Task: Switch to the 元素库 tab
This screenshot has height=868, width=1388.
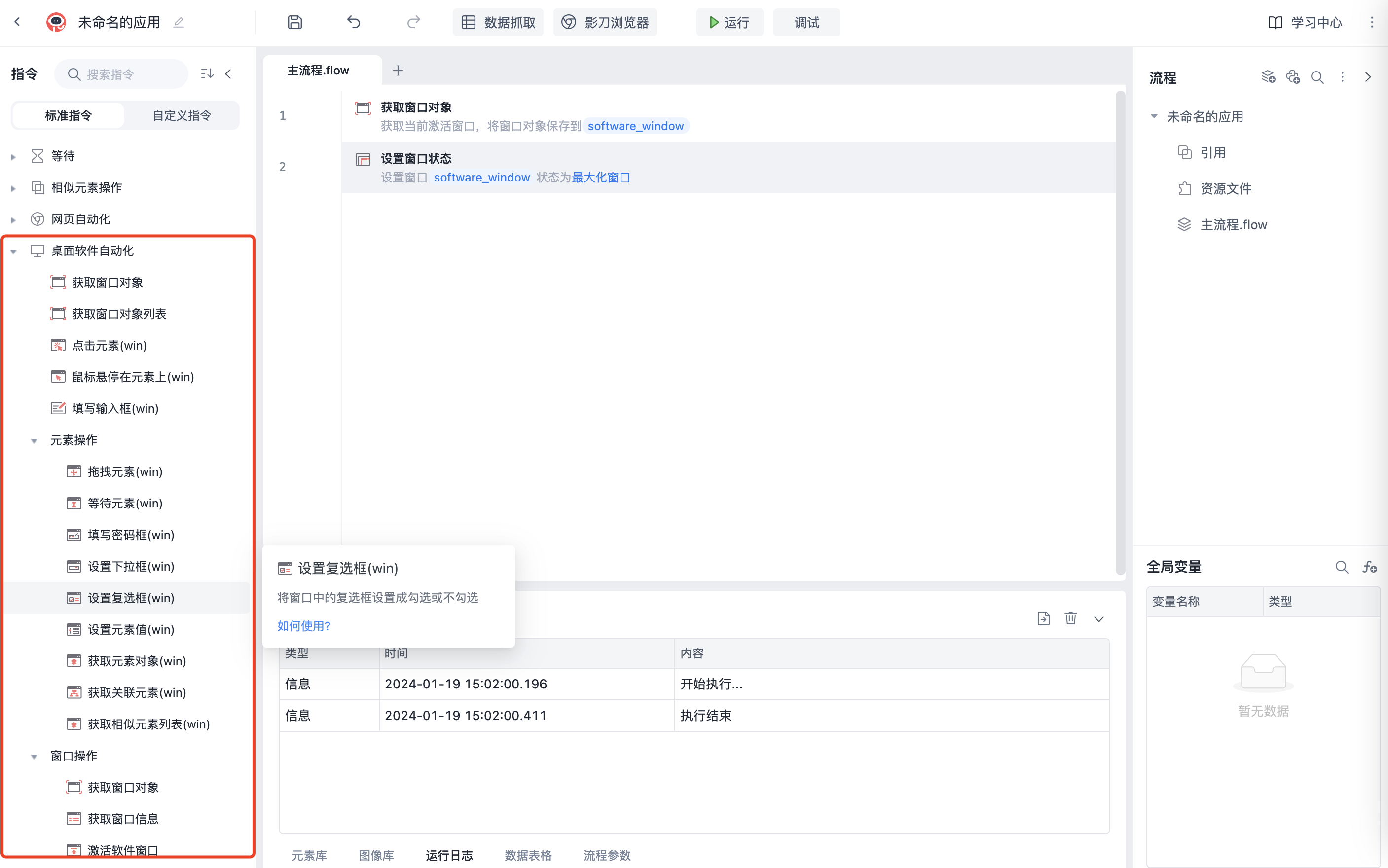Action: (309, 855)
